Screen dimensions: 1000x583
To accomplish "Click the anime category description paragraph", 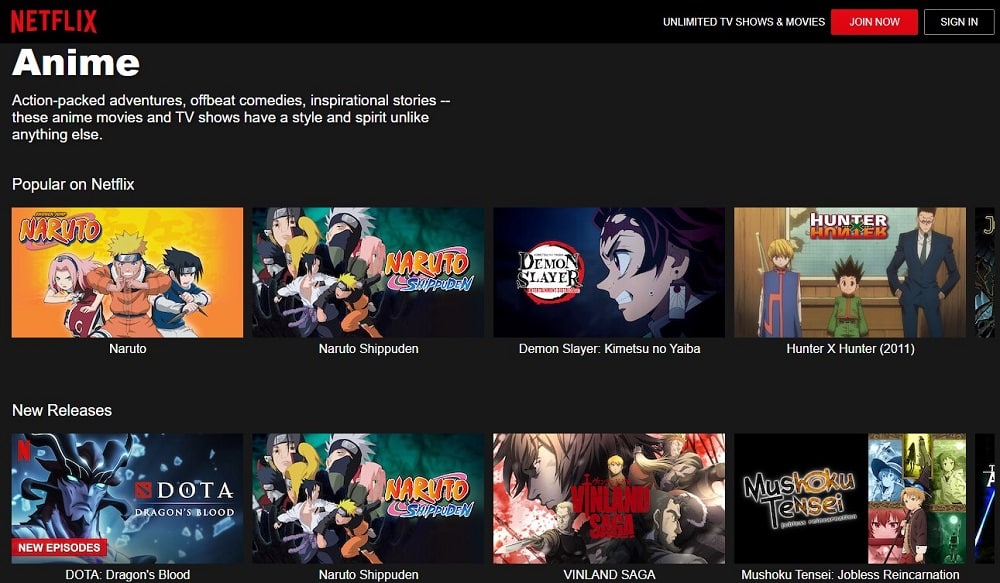I will point(231,117).
